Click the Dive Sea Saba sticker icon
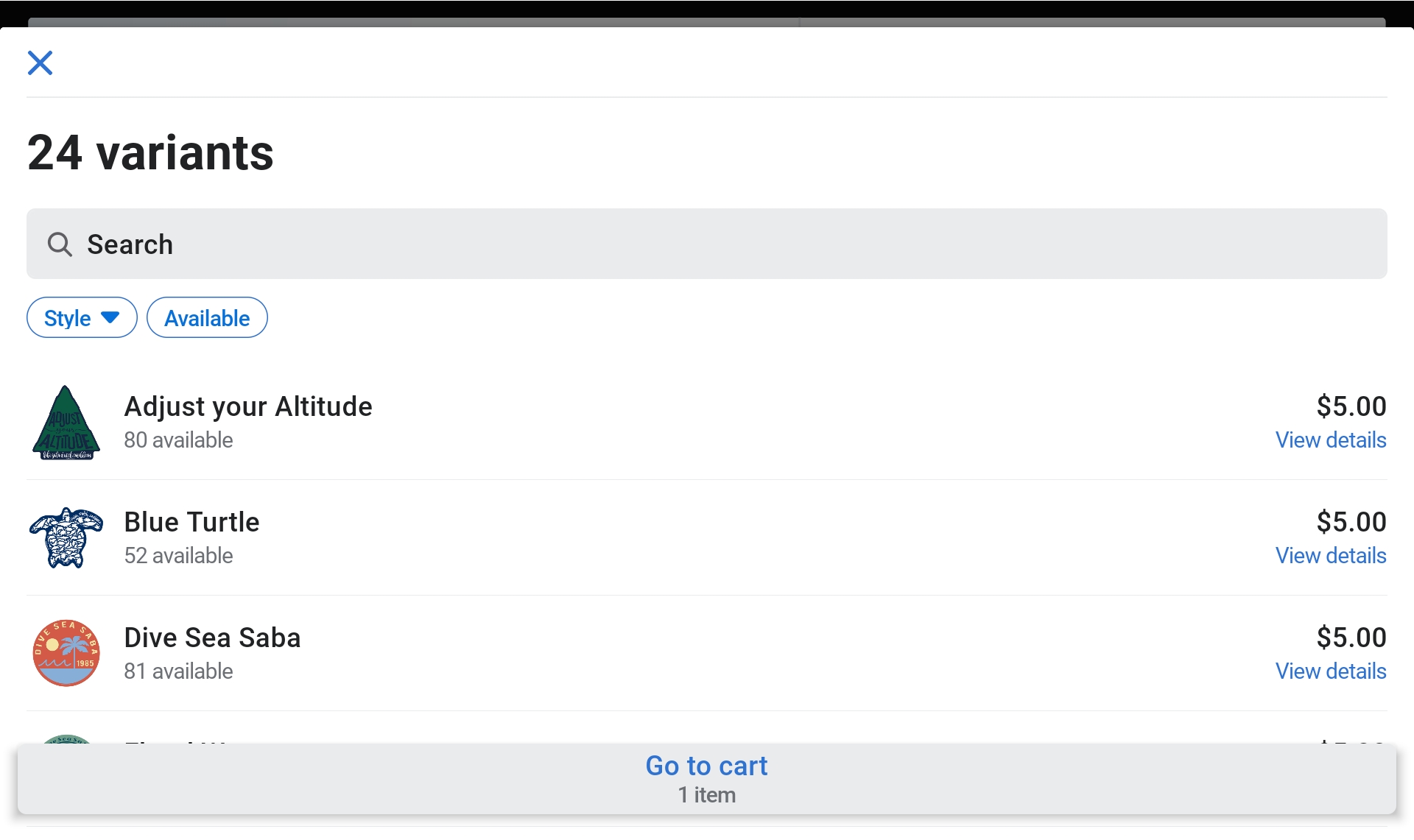This screenshot has height=840, width=1414. tap(66, 653)
